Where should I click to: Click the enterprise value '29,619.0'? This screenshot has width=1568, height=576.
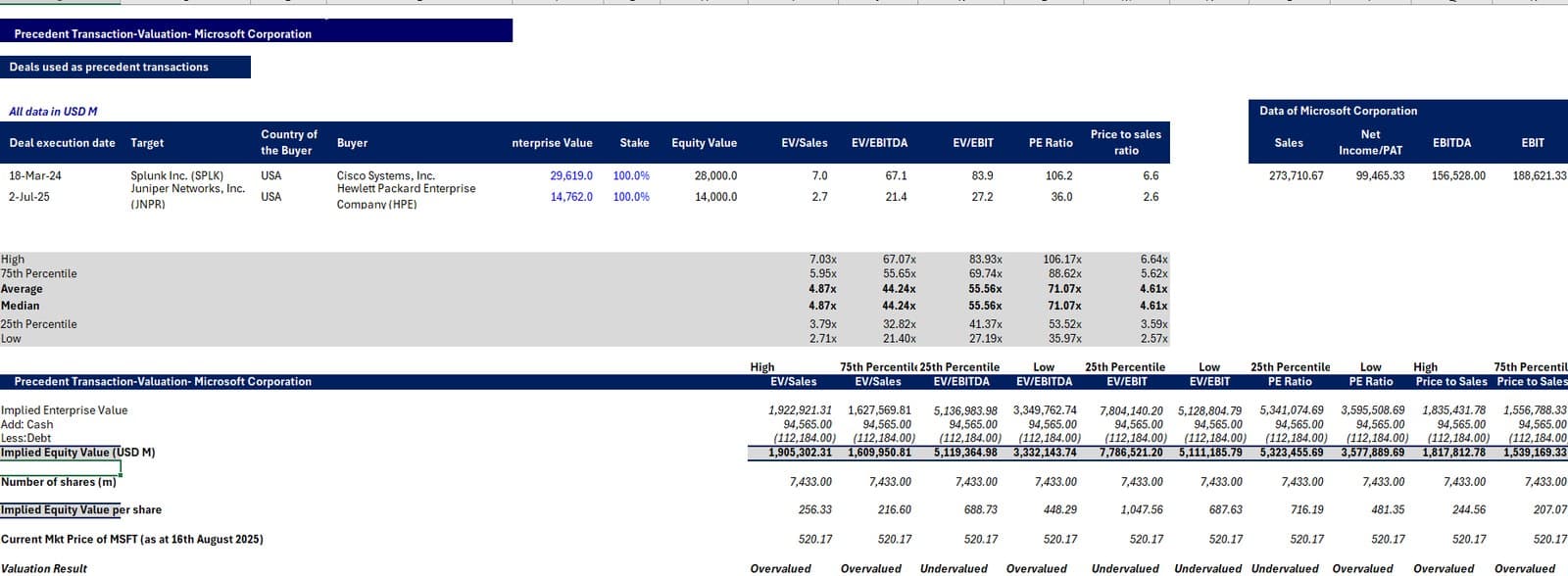pyautogui.click(x=571, y=176)
